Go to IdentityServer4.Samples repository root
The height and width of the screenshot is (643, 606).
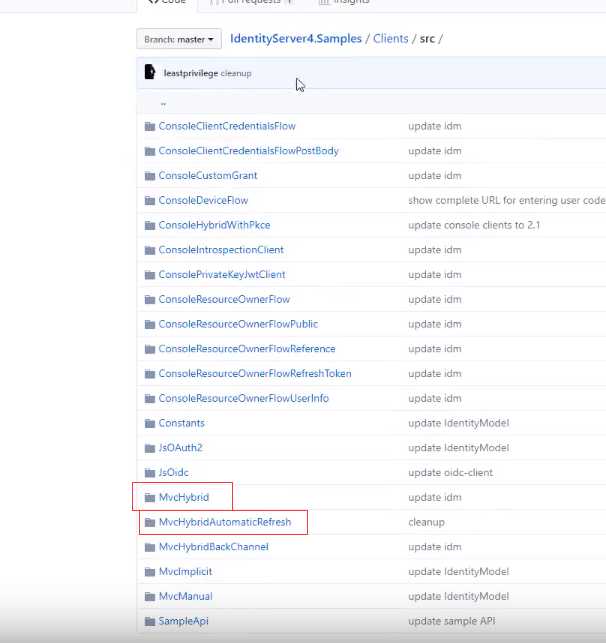pyautogui.click(x=296, y=39)
